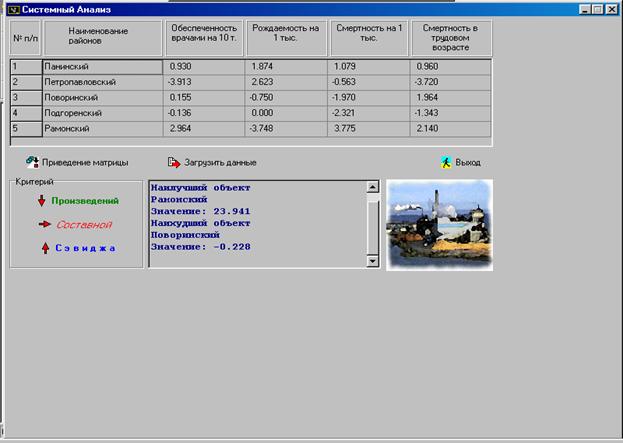This screenshot has height=443, width=623.
Task: Maximize the Системный Анализ window
Action: click(598, 8)
